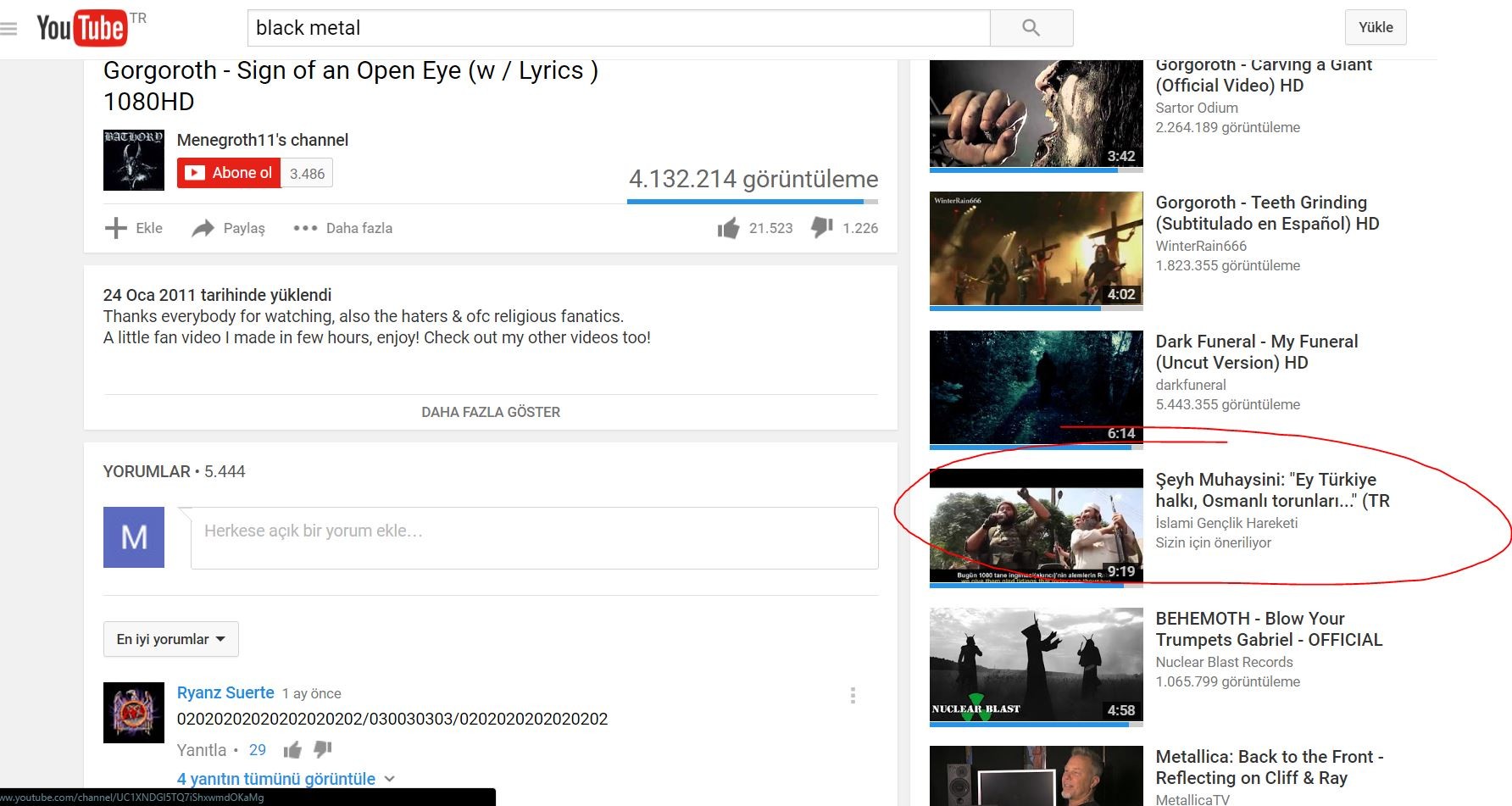1512x806 pixels.
Task: Open the En iyi yorumlar dropdown
Action: [171, 639]
